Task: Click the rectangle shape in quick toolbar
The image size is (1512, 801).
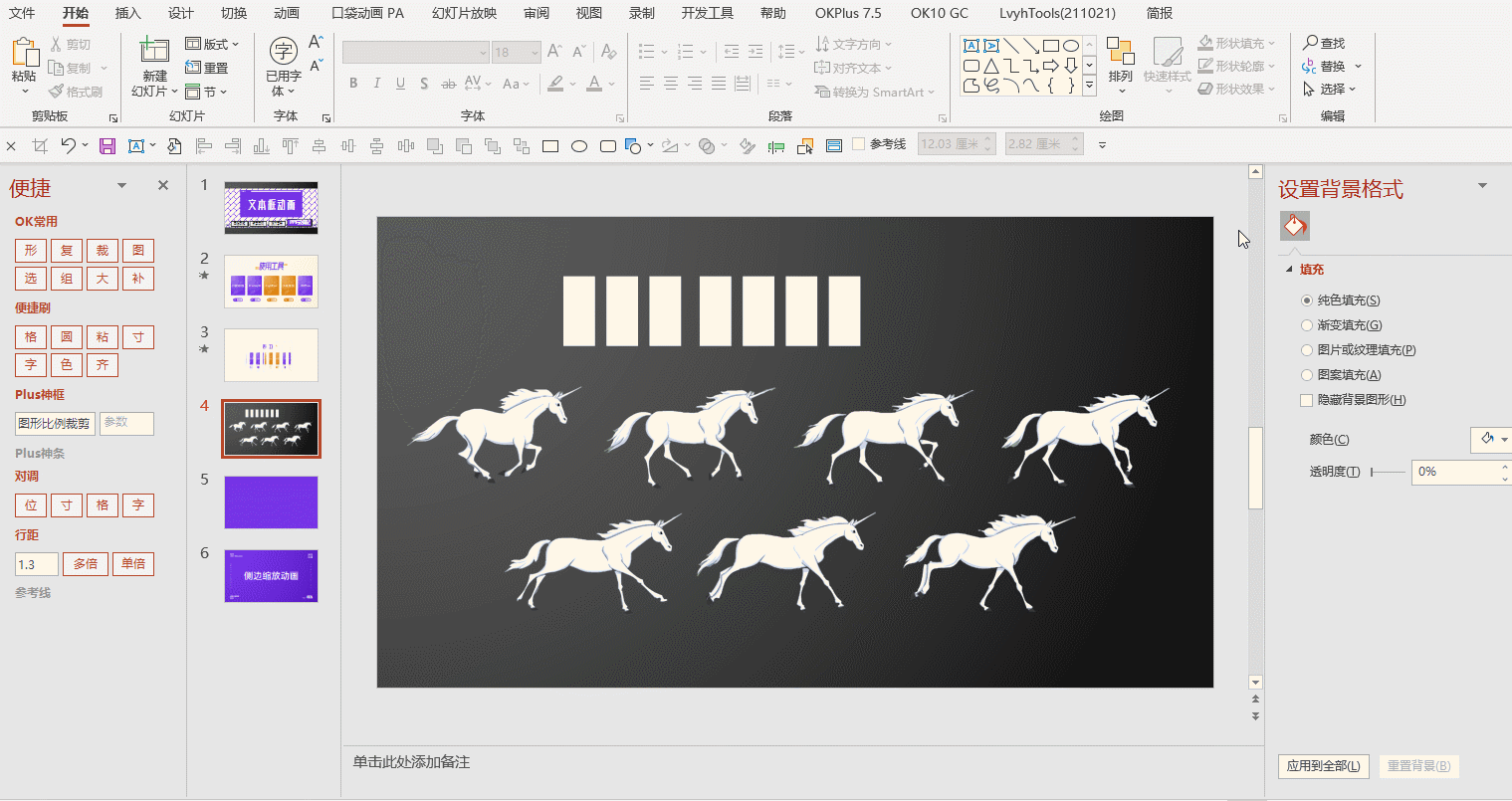Action: [550, 146]
